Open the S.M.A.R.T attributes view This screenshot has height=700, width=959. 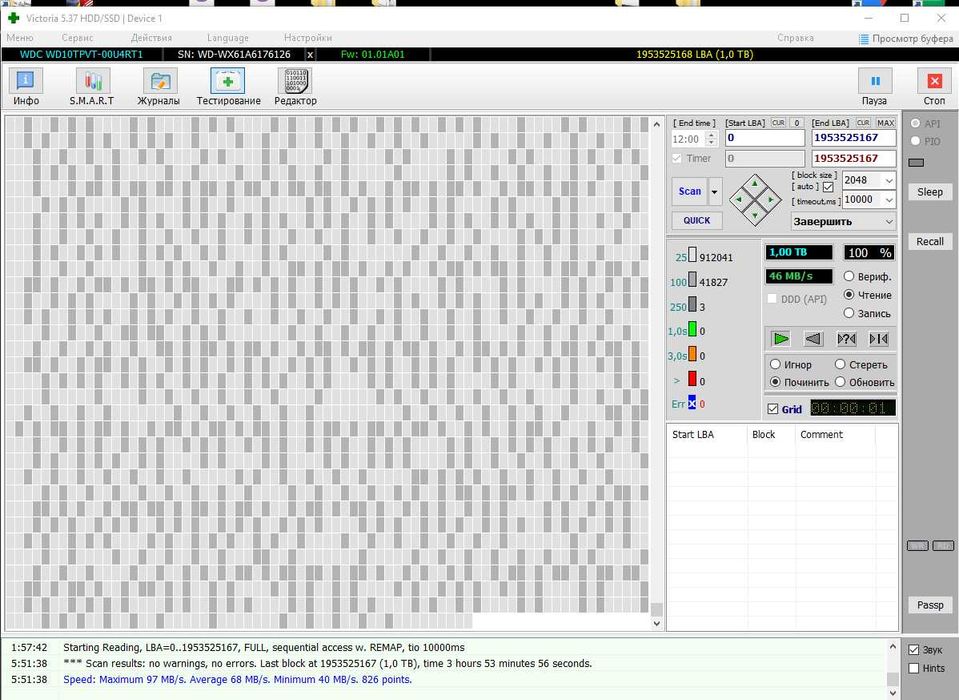[92, 87]
